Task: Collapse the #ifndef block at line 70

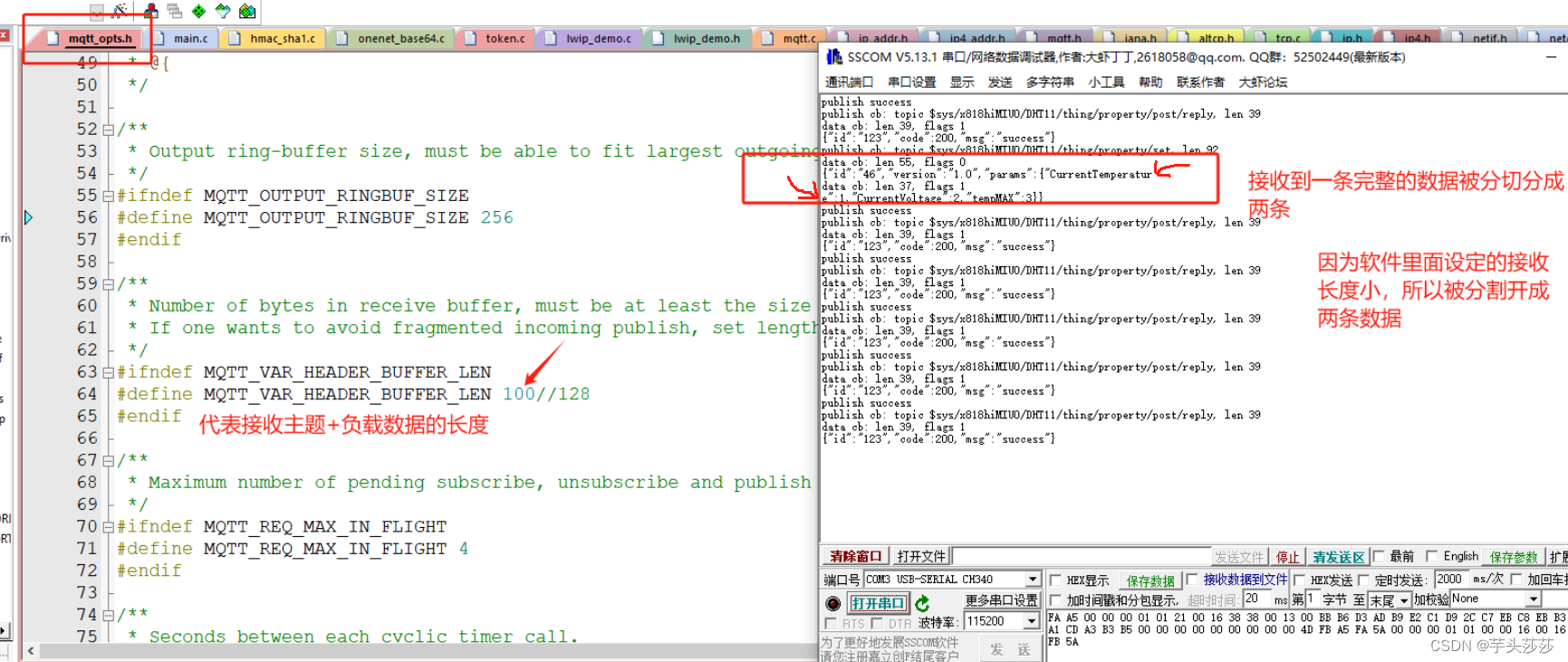Action: pos(109,527)
